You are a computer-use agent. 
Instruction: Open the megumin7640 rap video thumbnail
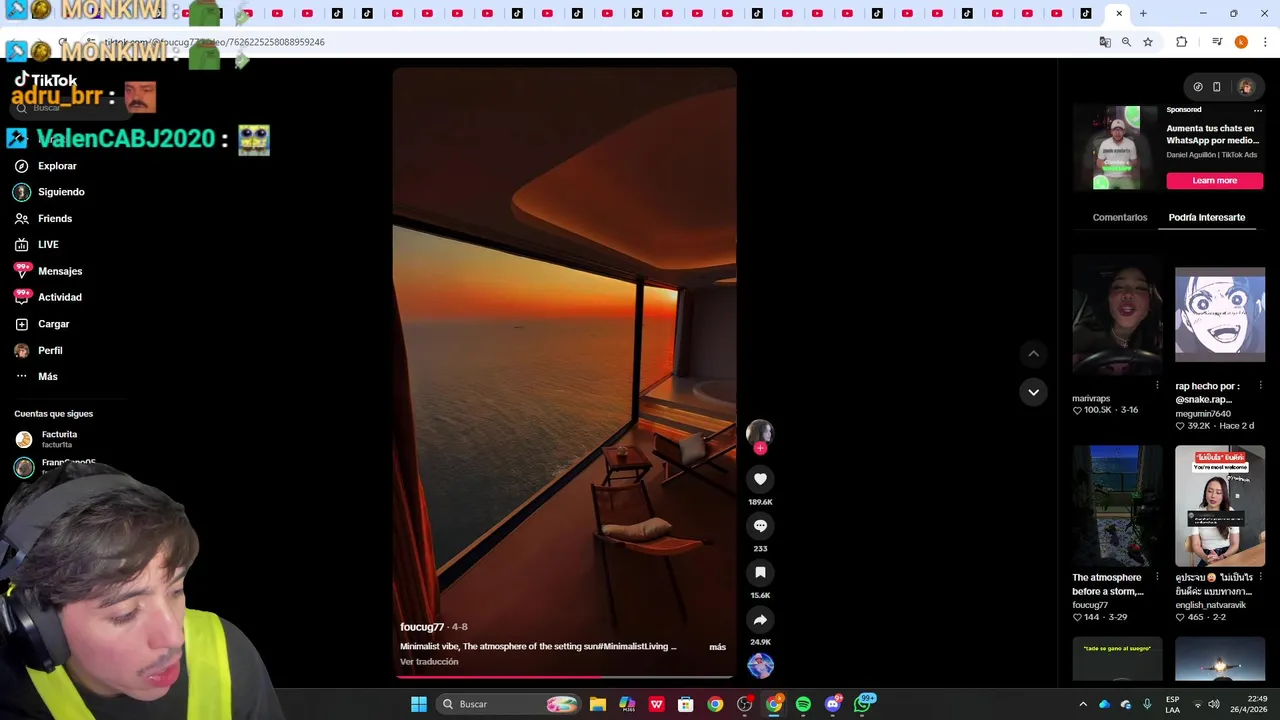point(1220,314)
